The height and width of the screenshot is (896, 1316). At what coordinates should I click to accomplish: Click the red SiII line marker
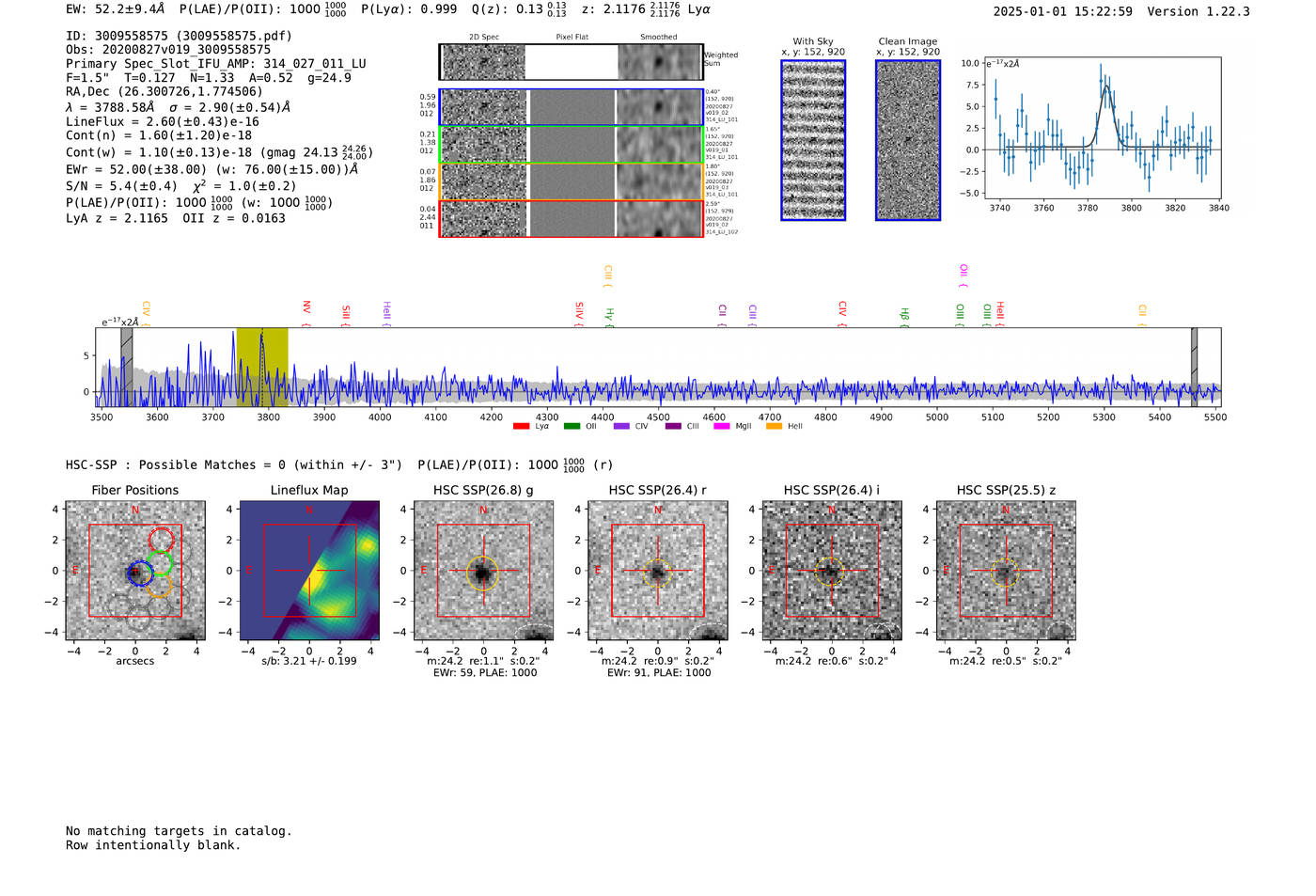coord(346,316)
